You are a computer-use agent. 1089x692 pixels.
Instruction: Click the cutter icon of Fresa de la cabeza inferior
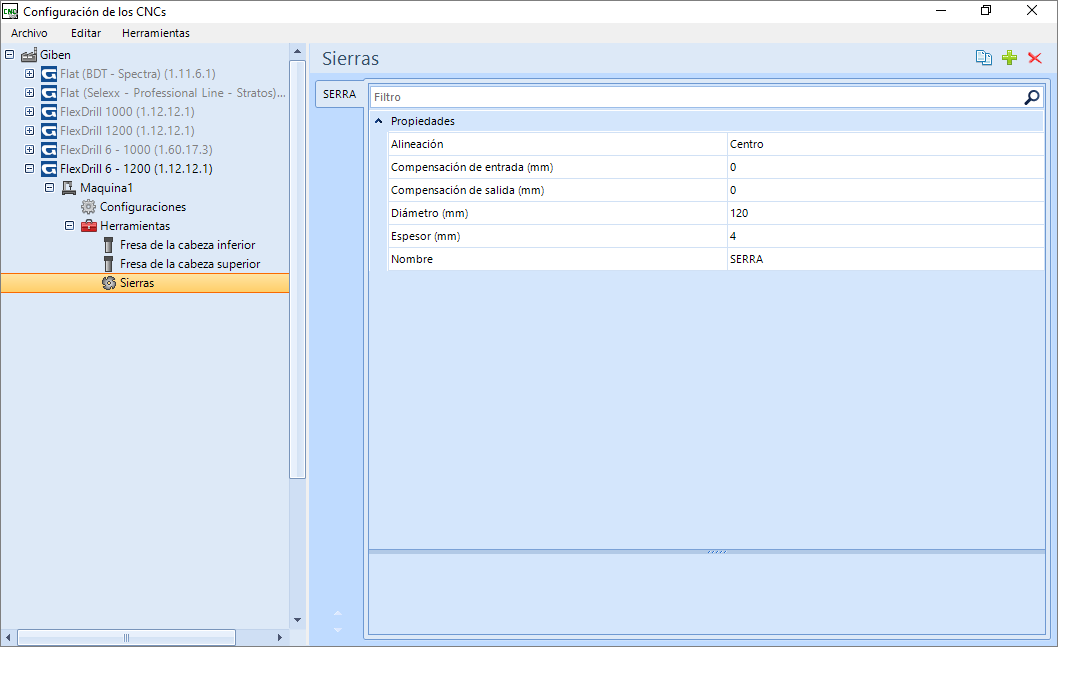[108, 245]
